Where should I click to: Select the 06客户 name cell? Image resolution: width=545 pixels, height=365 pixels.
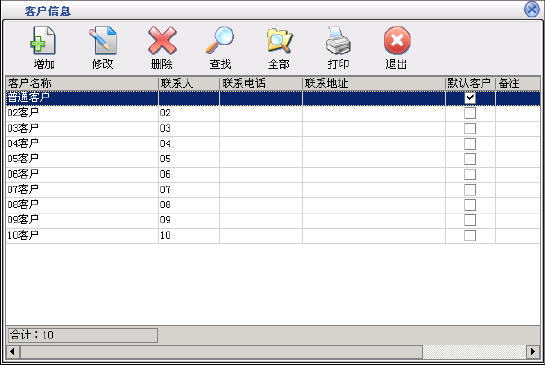click(82, 175)
